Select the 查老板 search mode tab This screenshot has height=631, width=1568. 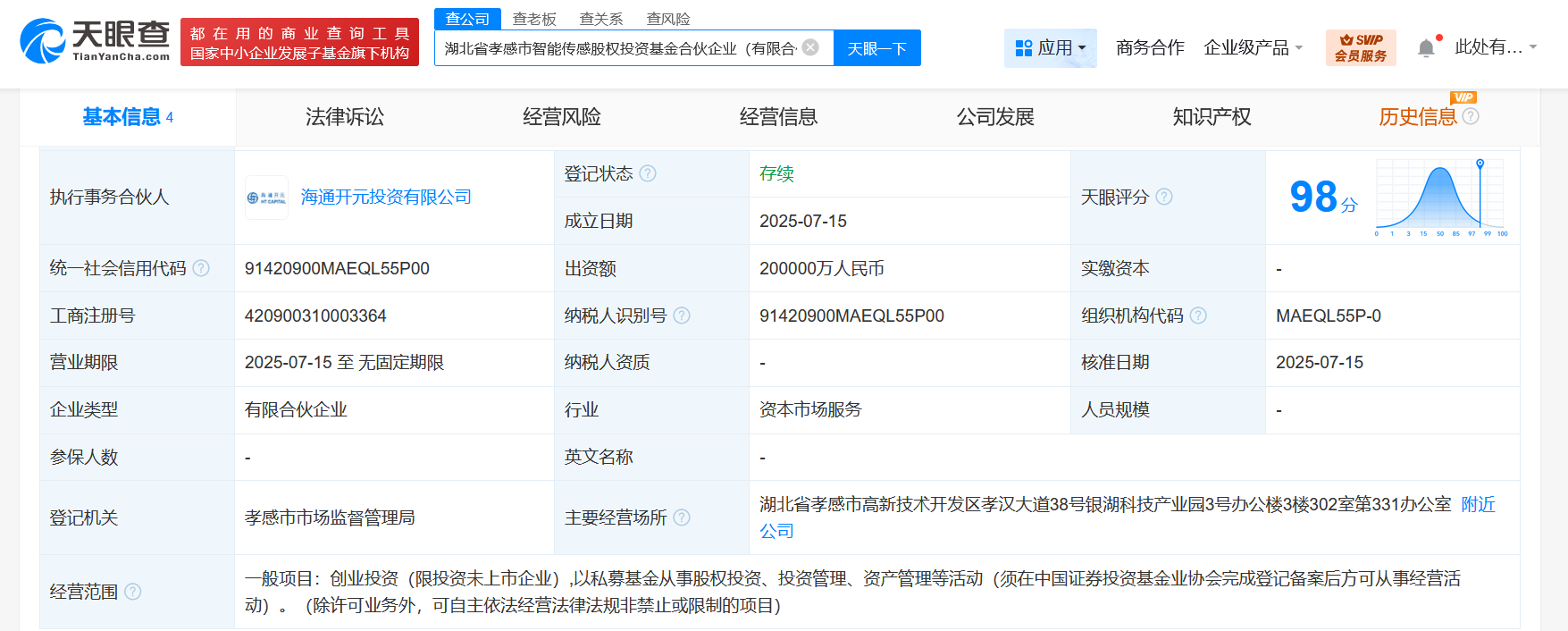pos(534,19)
